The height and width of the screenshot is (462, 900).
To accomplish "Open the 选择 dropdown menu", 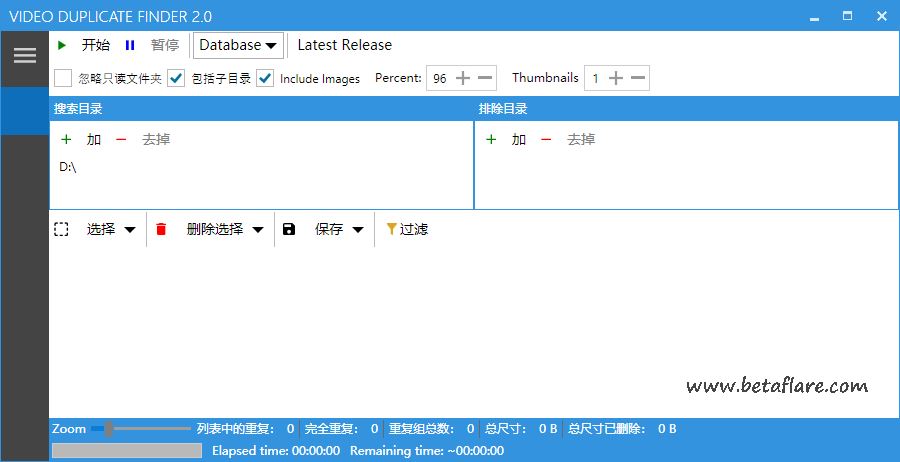I will point(129,230).
